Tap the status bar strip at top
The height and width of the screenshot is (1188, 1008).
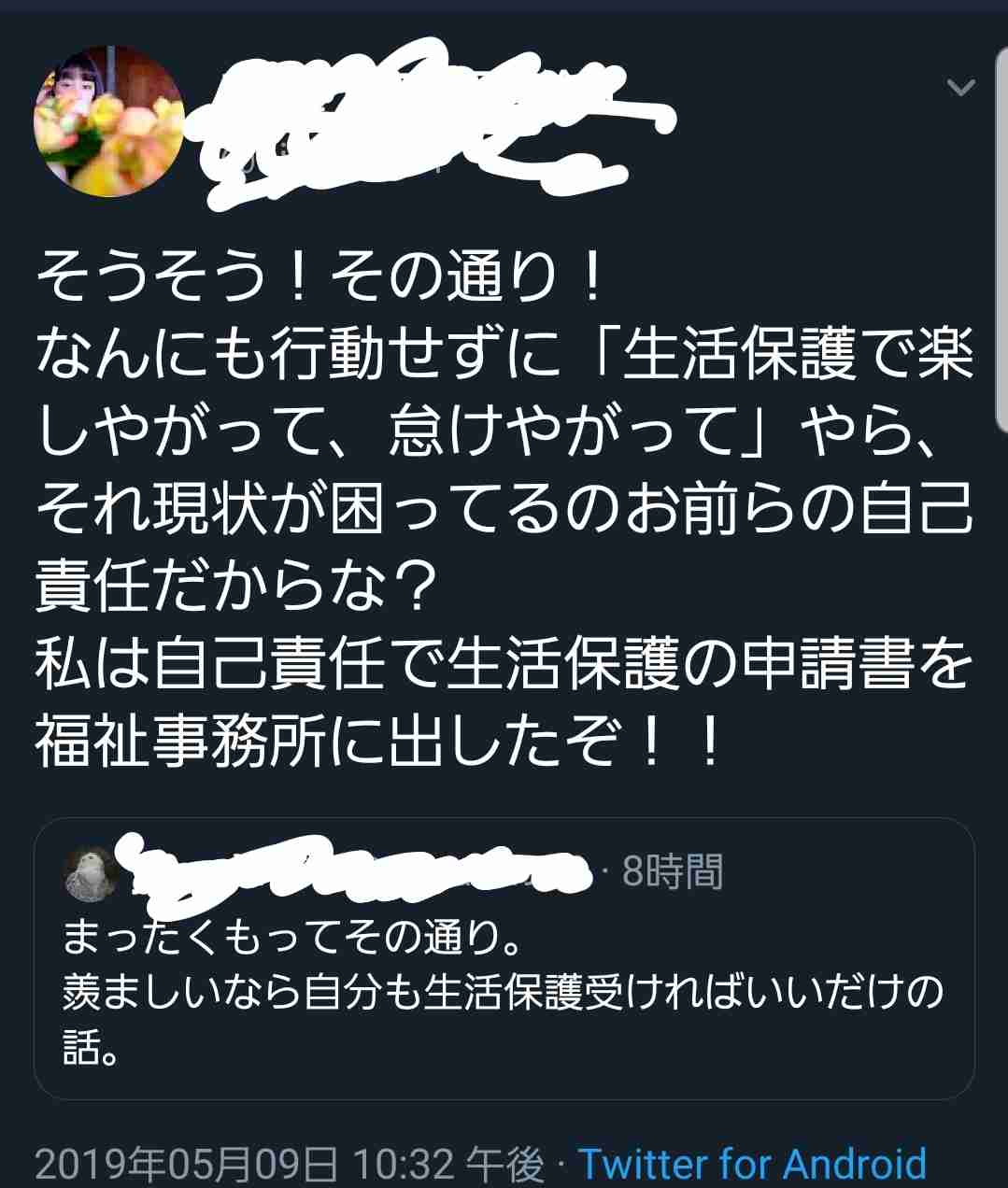pos(504,6)
